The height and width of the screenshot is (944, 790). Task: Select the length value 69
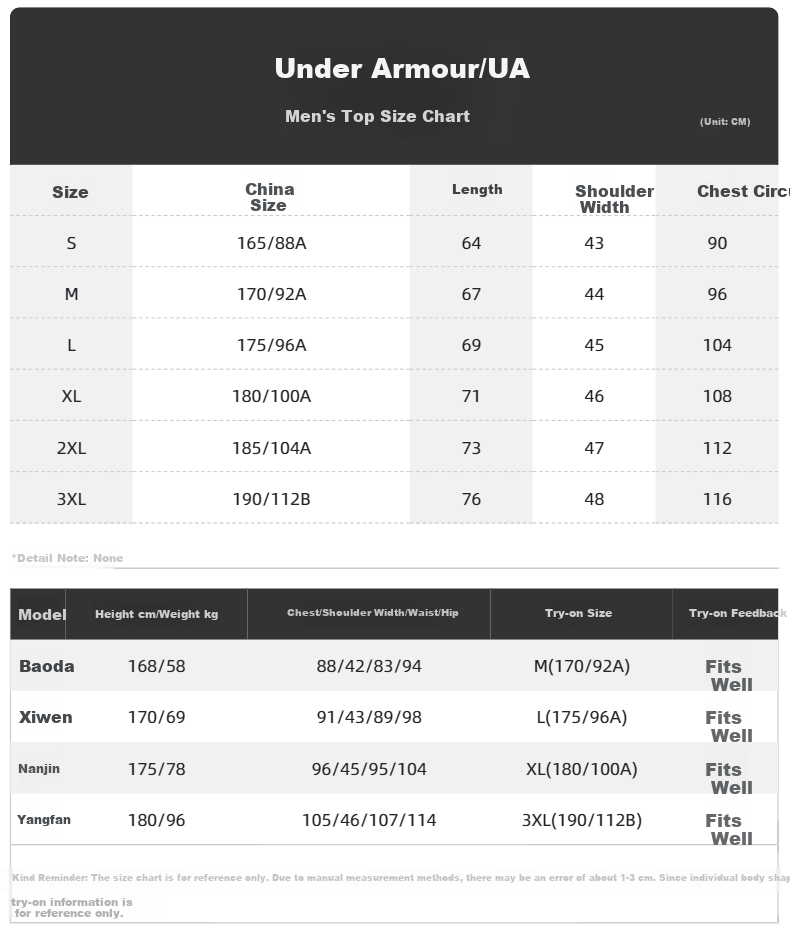[x=471, y=345]
